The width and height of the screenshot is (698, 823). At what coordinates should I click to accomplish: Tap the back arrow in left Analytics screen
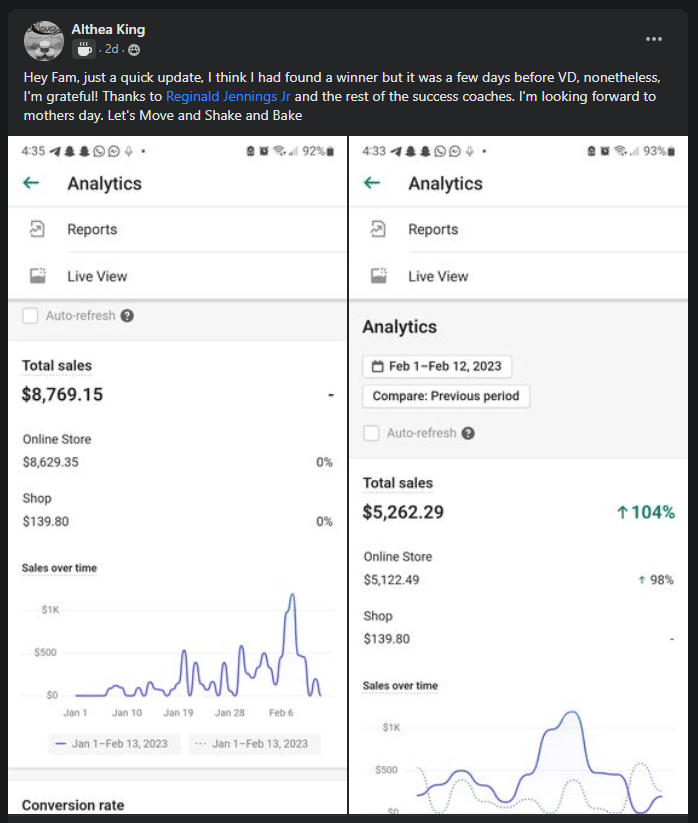point(31,183)
